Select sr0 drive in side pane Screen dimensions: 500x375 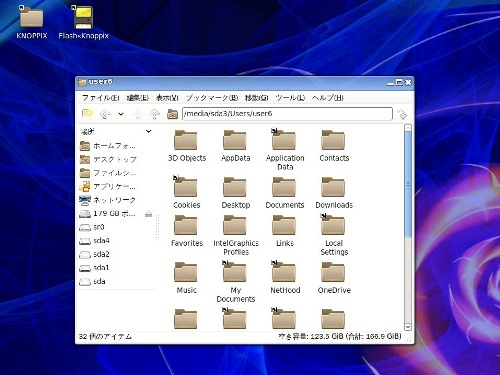pyautogui.click(x=92, y=227)
